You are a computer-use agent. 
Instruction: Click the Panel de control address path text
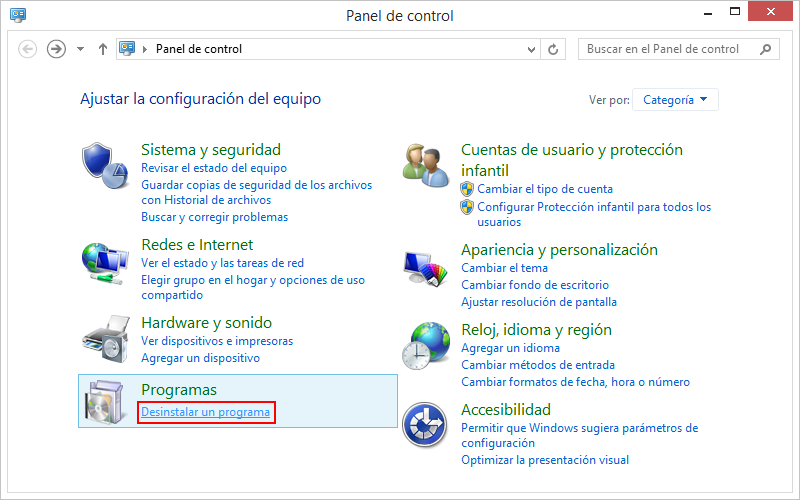point(199,49)
